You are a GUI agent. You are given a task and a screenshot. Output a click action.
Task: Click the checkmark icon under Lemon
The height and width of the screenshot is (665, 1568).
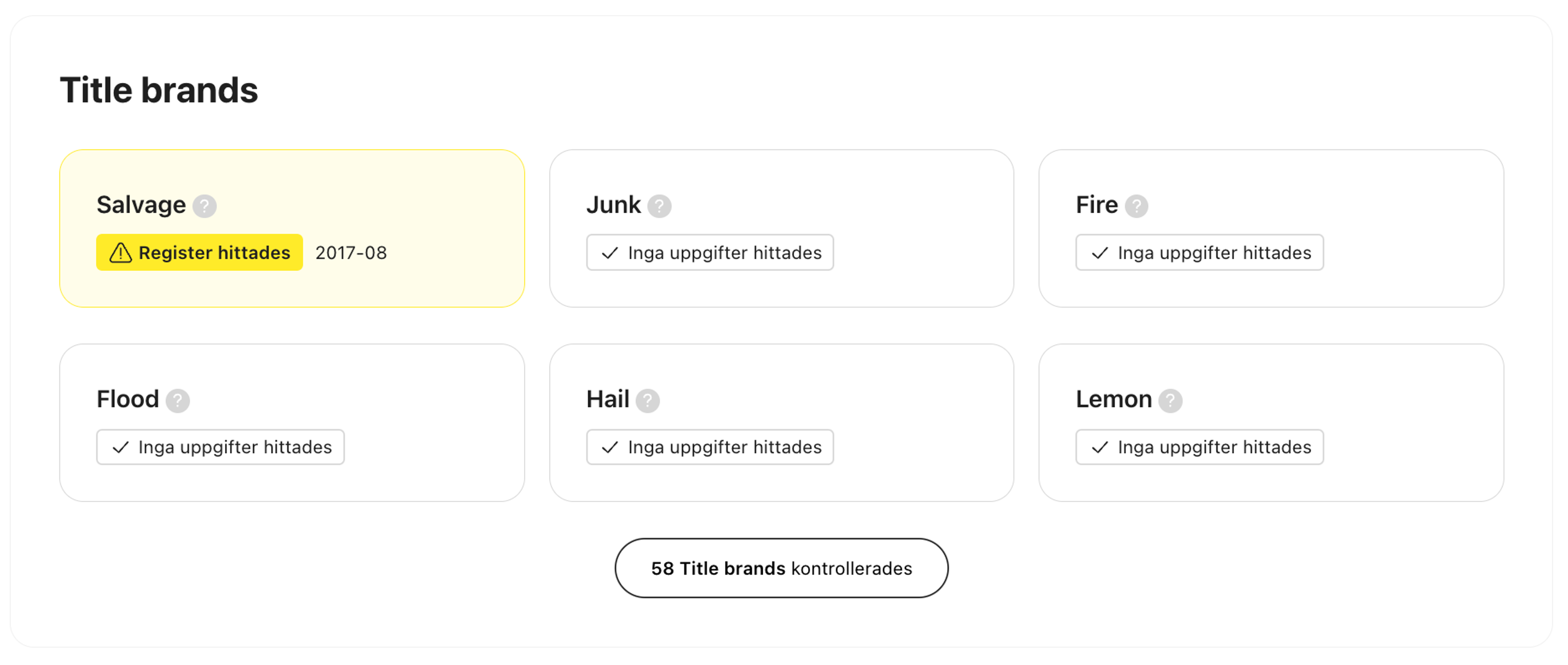(x=1100, y=447)
